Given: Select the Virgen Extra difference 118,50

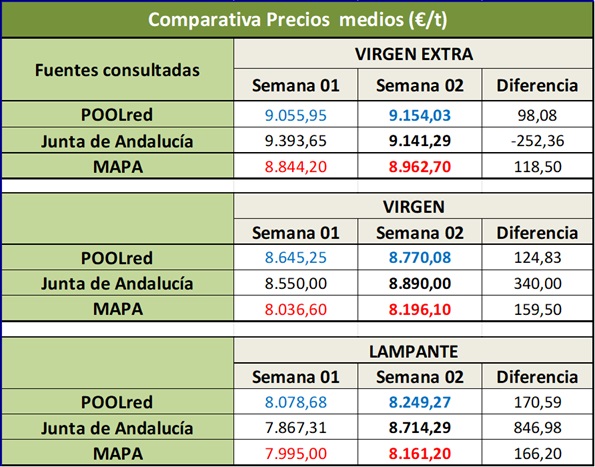Looking at the screenshot, I should tap(537, 167).
